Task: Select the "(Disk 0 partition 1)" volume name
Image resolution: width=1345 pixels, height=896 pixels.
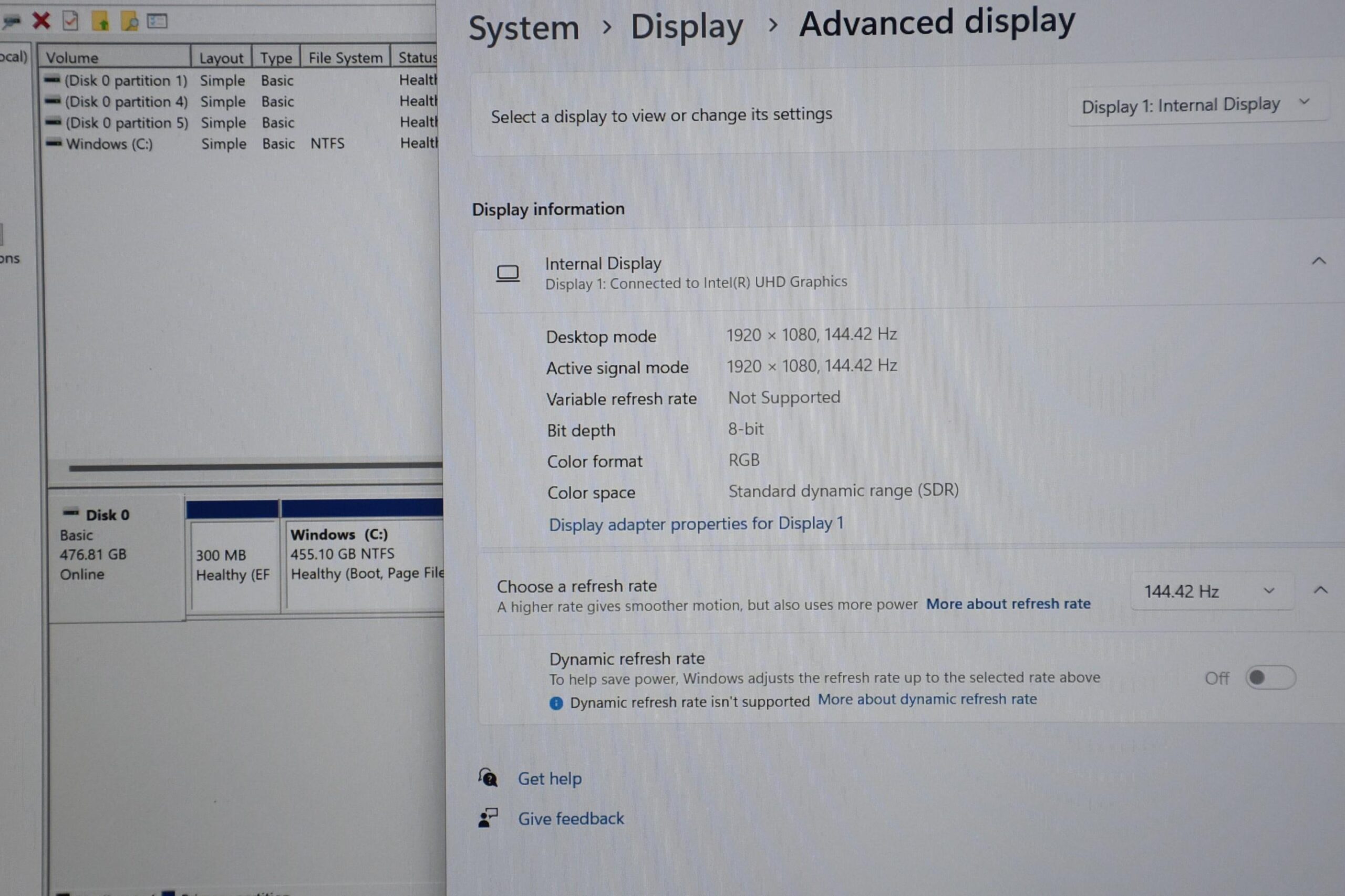Action: [x=126, y=80]
